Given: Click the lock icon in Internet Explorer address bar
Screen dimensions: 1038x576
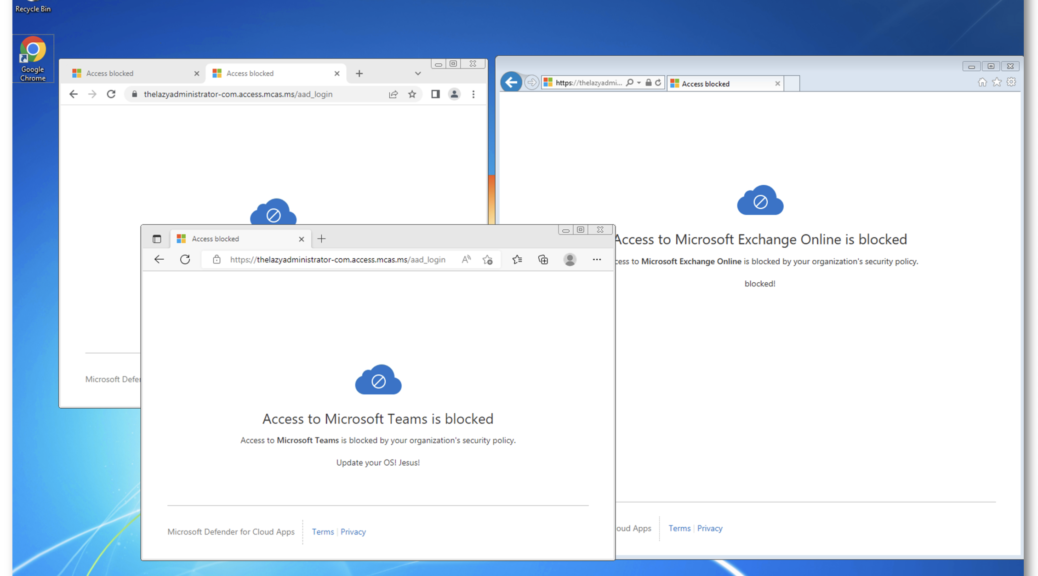Looking at the screenshot, I should tap(649, 83).
